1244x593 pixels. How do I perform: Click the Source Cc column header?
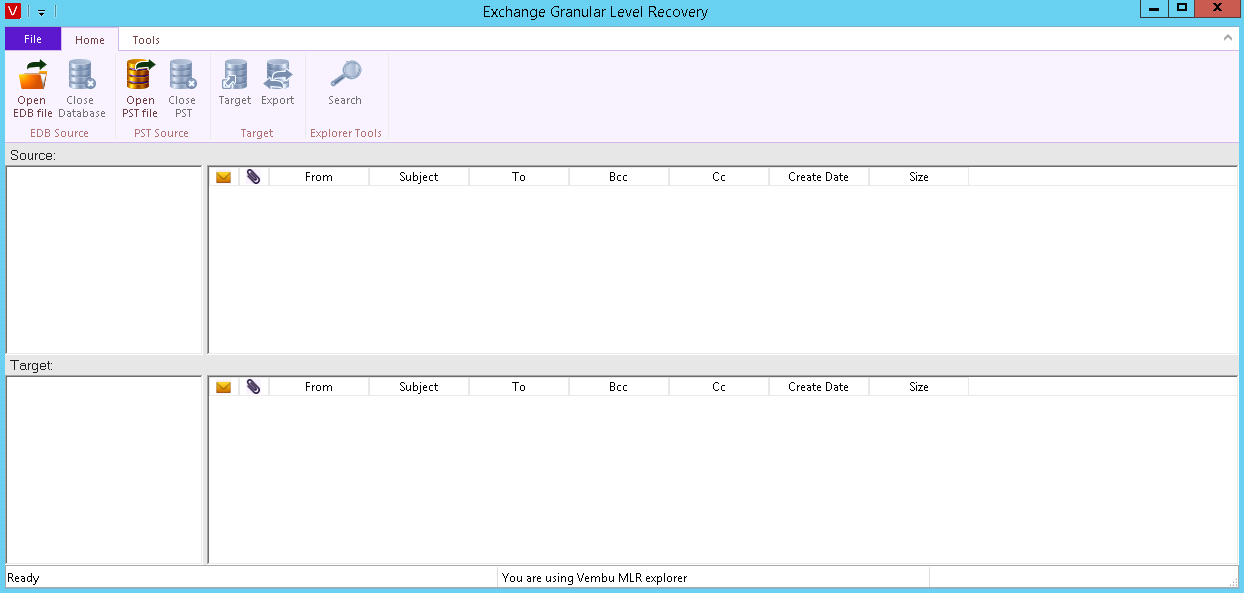click(x=719, y=177)
